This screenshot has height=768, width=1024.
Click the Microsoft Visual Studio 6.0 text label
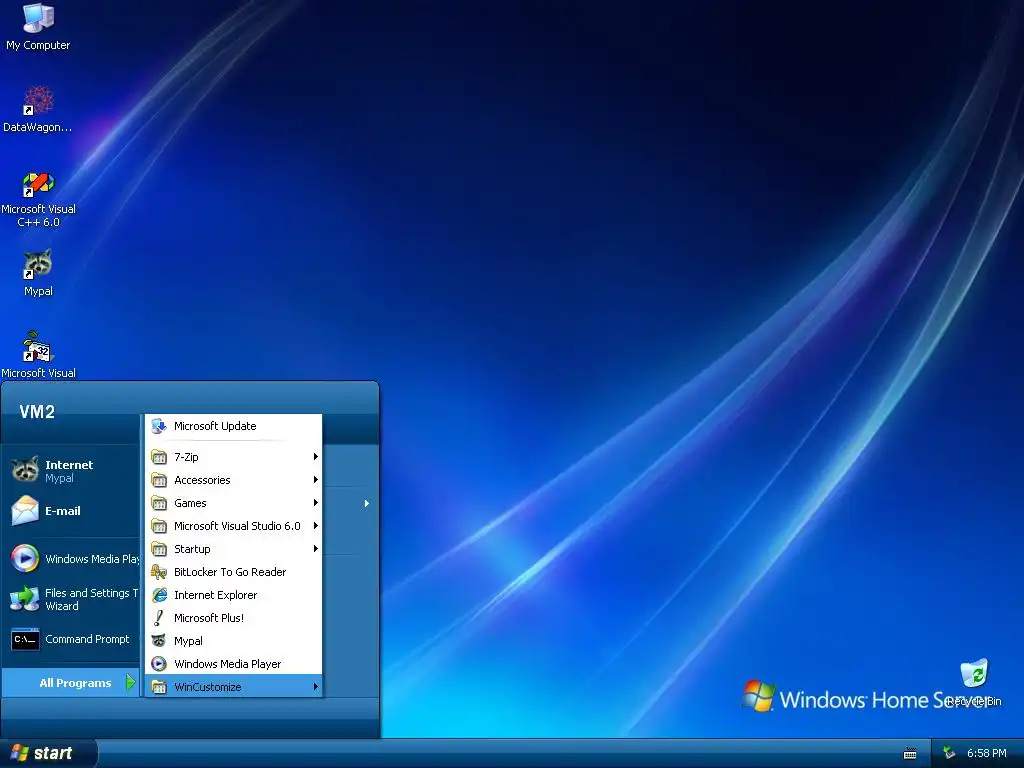click(237, 526)
